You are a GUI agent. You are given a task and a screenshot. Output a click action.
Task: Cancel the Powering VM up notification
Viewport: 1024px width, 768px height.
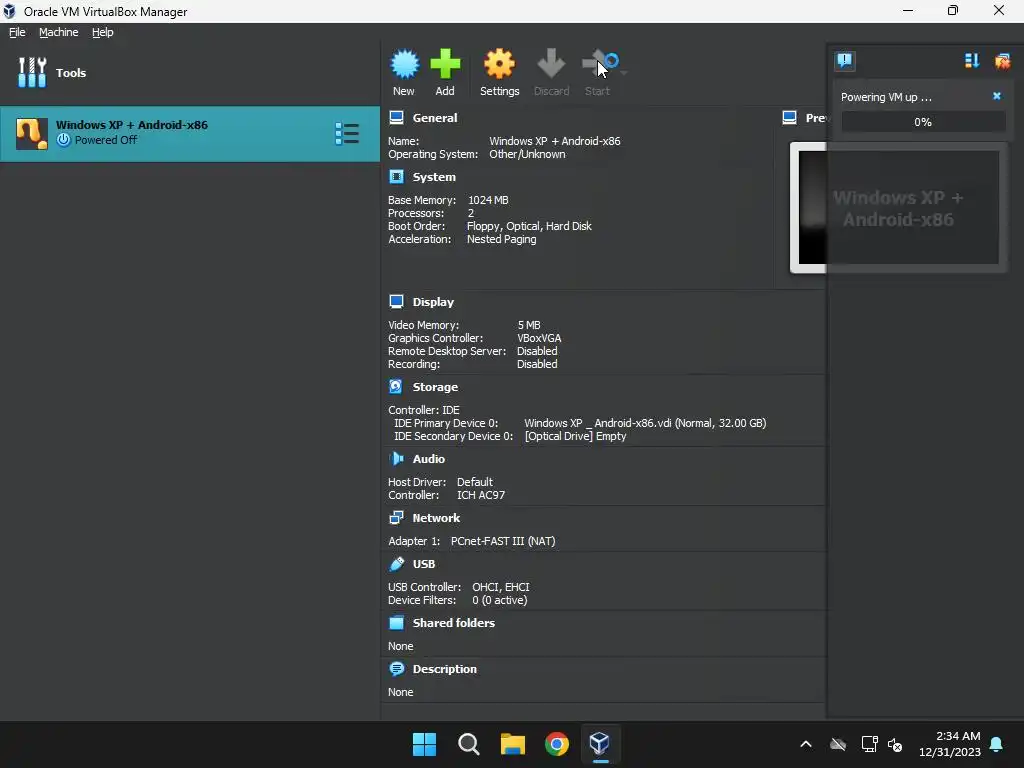click(x=997, y=96)
